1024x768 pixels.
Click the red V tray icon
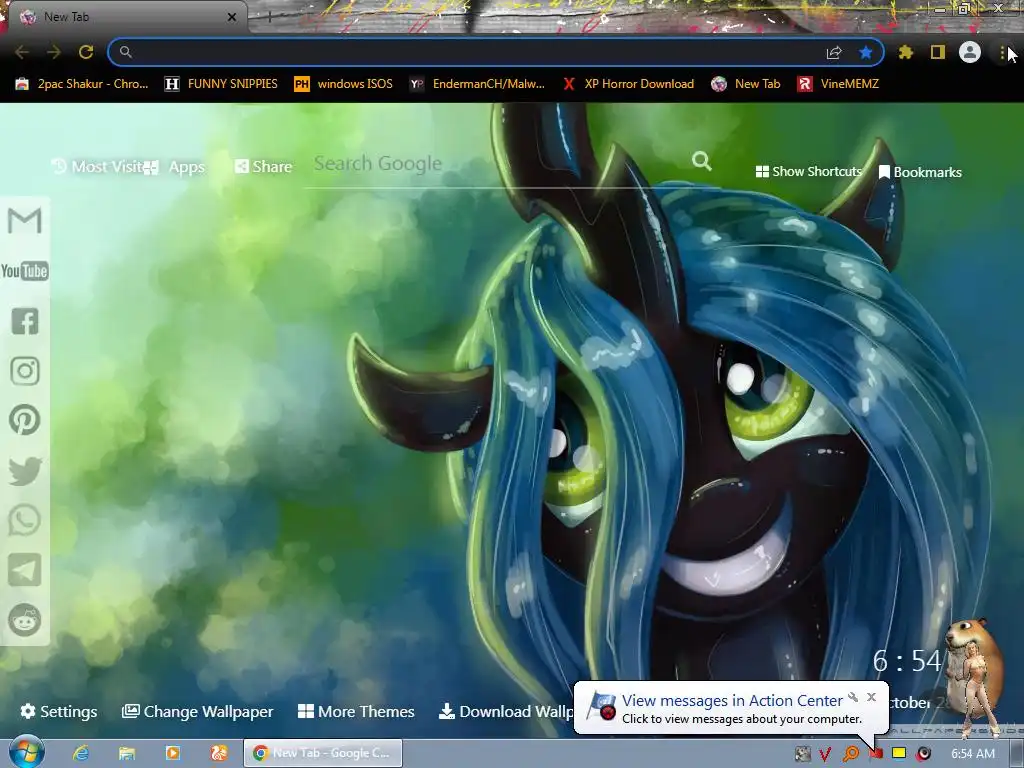coord(825,754)
